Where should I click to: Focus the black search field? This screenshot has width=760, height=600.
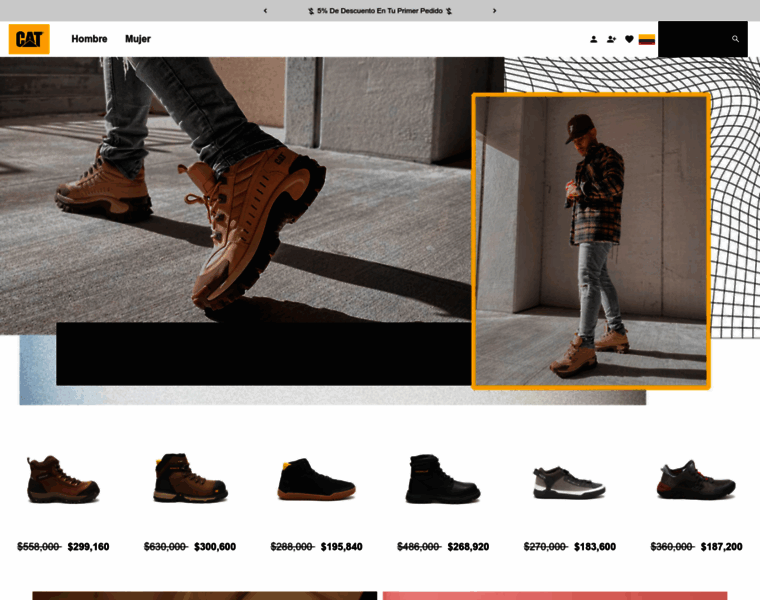point(703,39)
